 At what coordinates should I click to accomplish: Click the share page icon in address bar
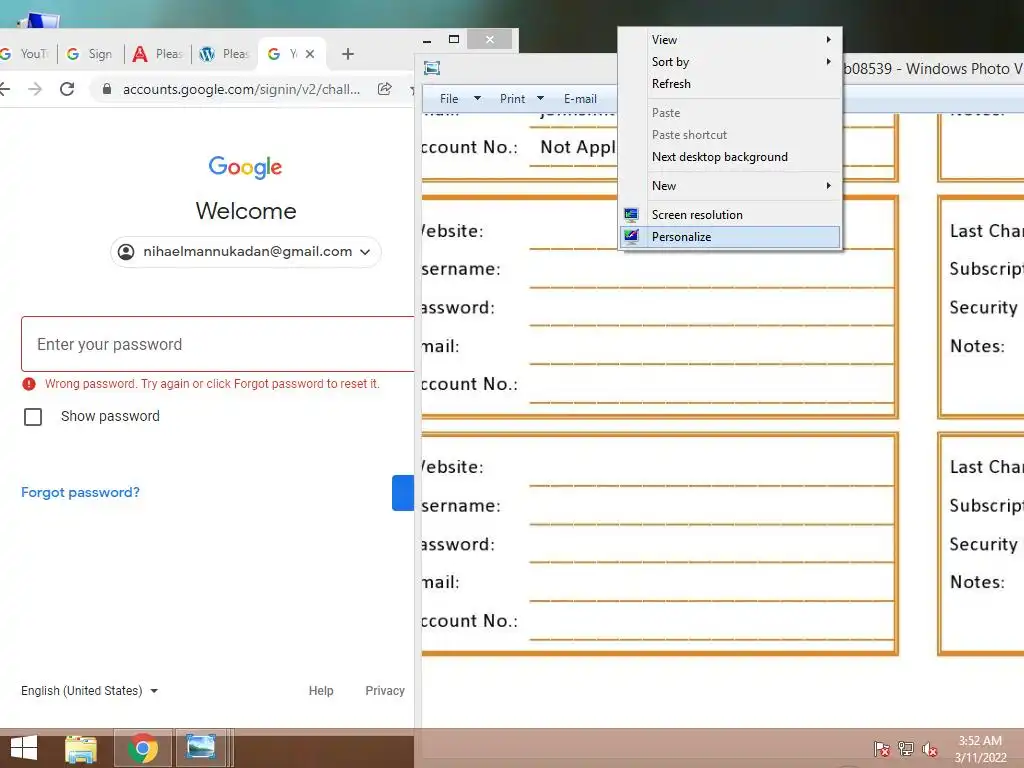[385, 89]
